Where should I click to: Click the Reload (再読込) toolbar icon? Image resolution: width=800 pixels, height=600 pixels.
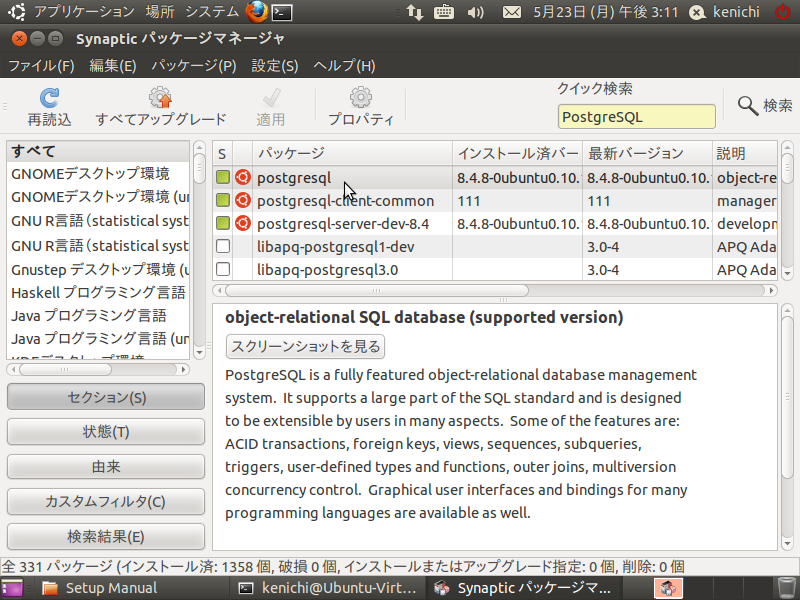pos(49,97)
